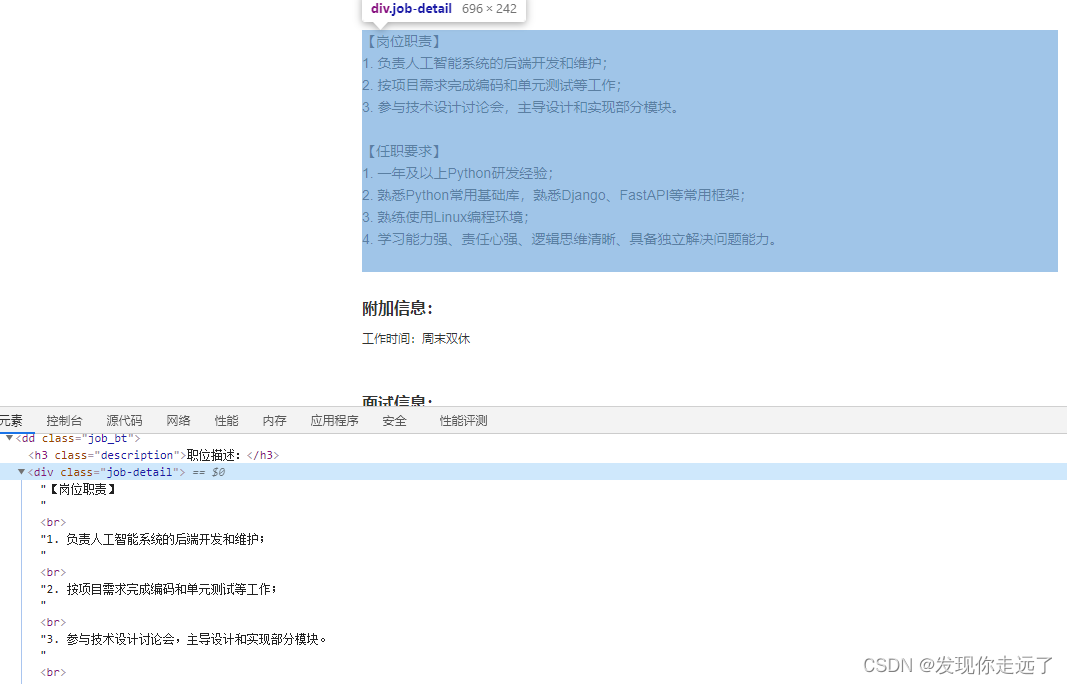
Task: Open the 性能评测 panel
Action: coord(461,420)
